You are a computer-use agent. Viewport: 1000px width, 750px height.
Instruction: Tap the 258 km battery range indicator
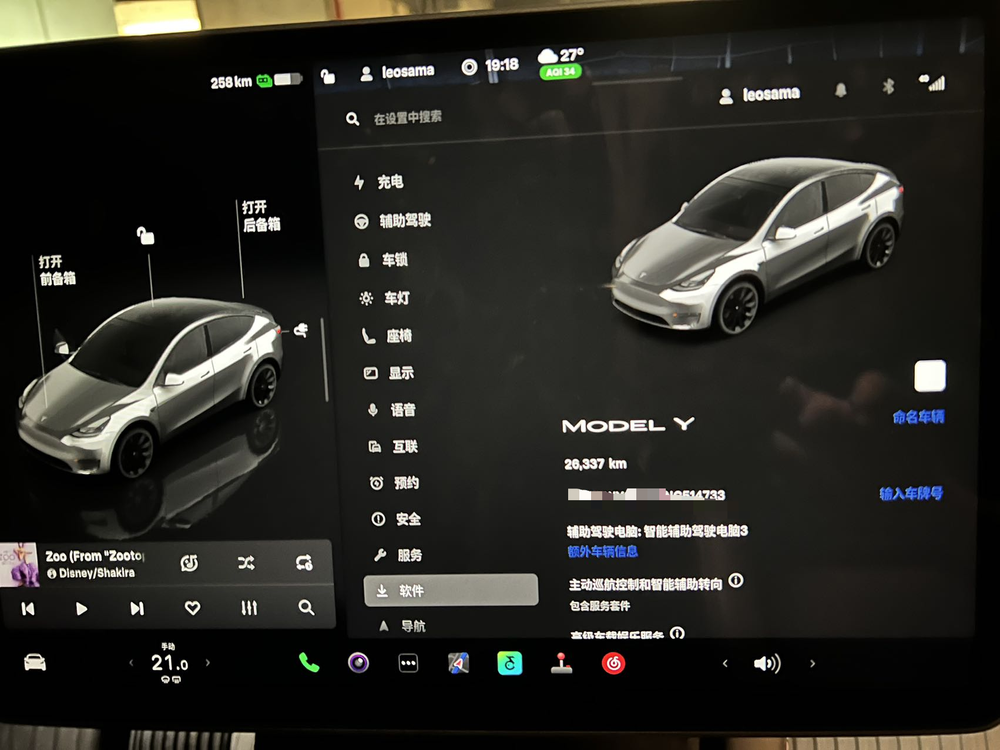pos(255,81)
